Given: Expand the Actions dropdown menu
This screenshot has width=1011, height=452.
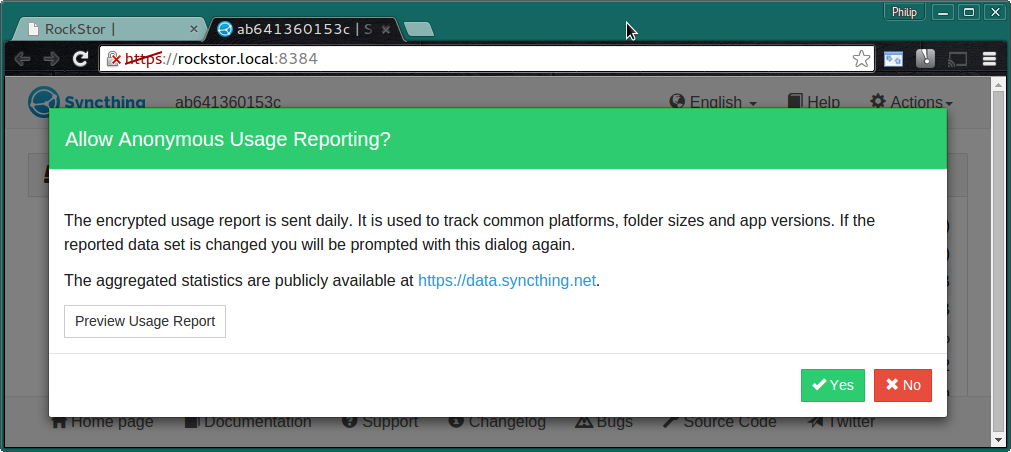Looking at the screenshot, I should tap(911, 103).
